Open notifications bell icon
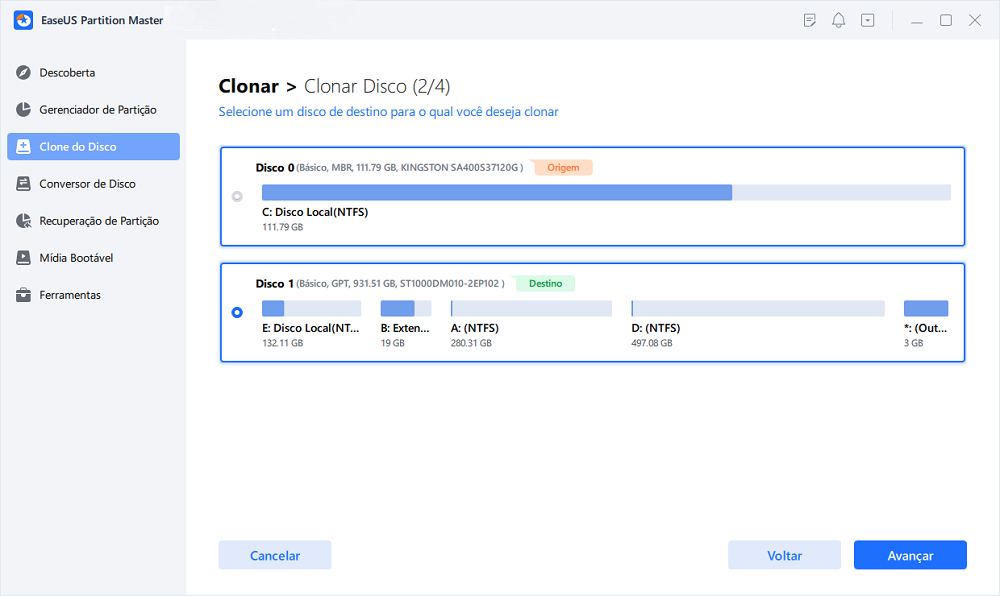This screenshot has height=596, width=1000. 839,20
